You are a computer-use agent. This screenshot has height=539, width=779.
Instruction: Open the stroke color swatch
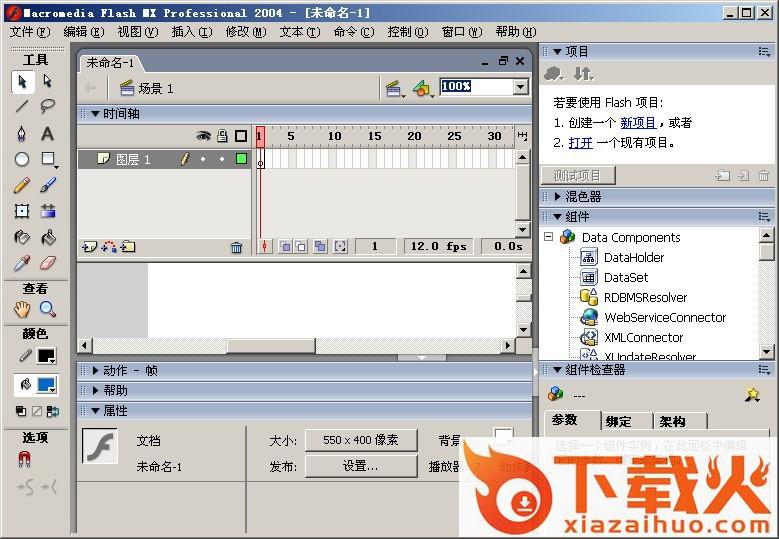coord(47,356)
